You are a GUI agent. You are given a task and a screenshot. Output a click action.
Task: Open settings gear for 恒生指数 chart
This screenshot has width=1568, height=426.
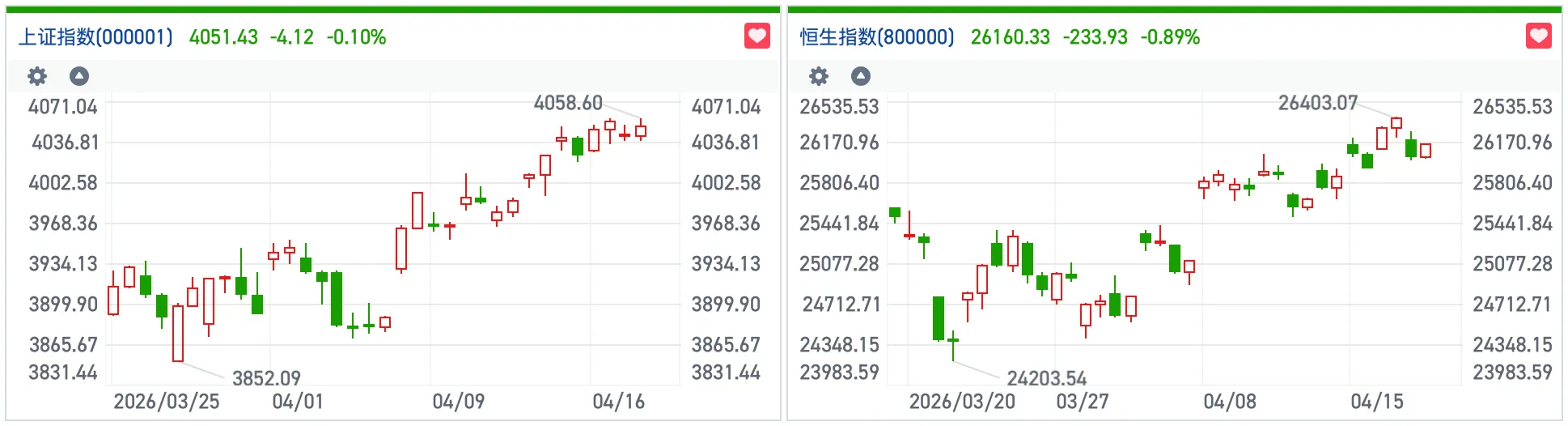[x=819, y=76]
